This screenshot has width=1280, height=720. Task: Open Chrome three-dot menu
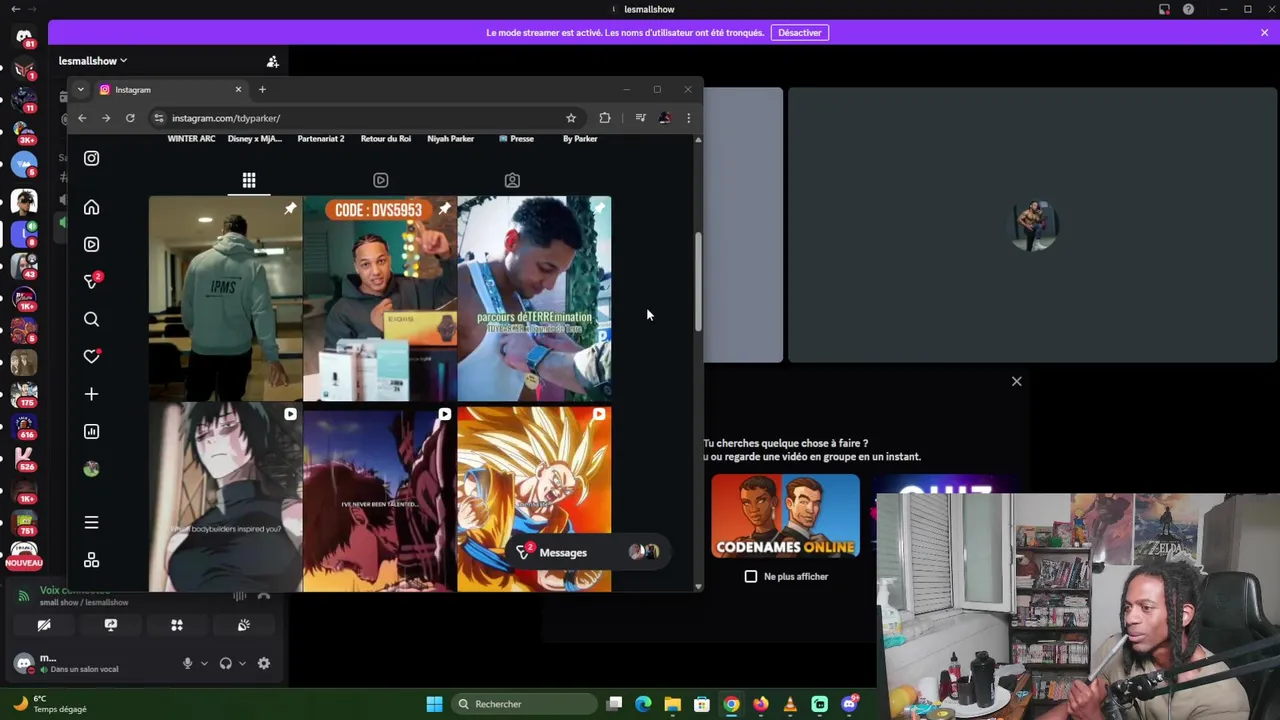pos(688,118)
